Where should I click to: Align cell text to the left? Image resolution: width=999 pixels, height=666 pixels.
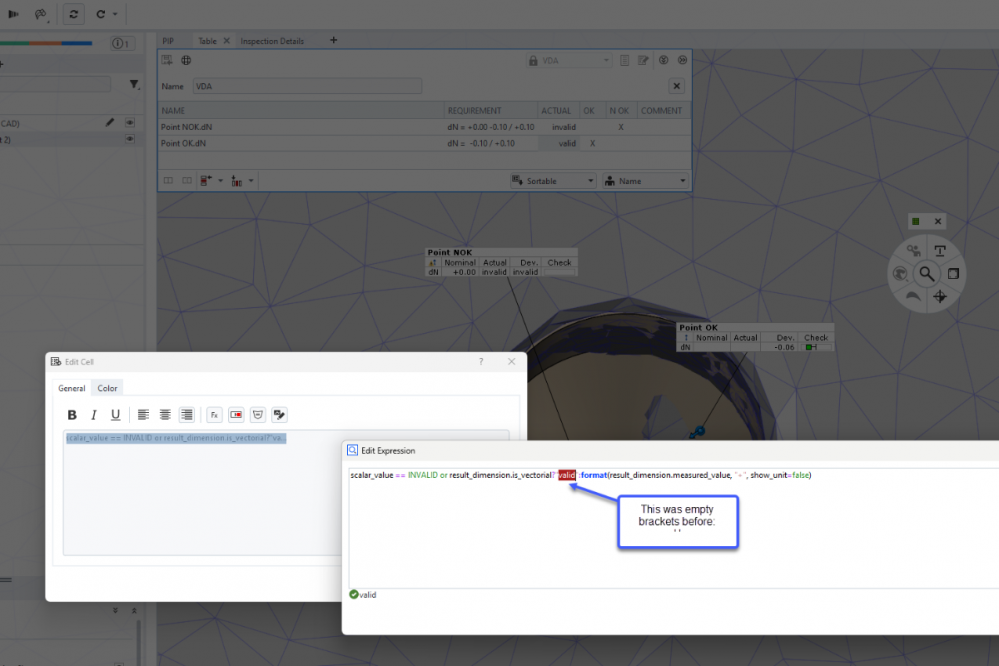143,415
